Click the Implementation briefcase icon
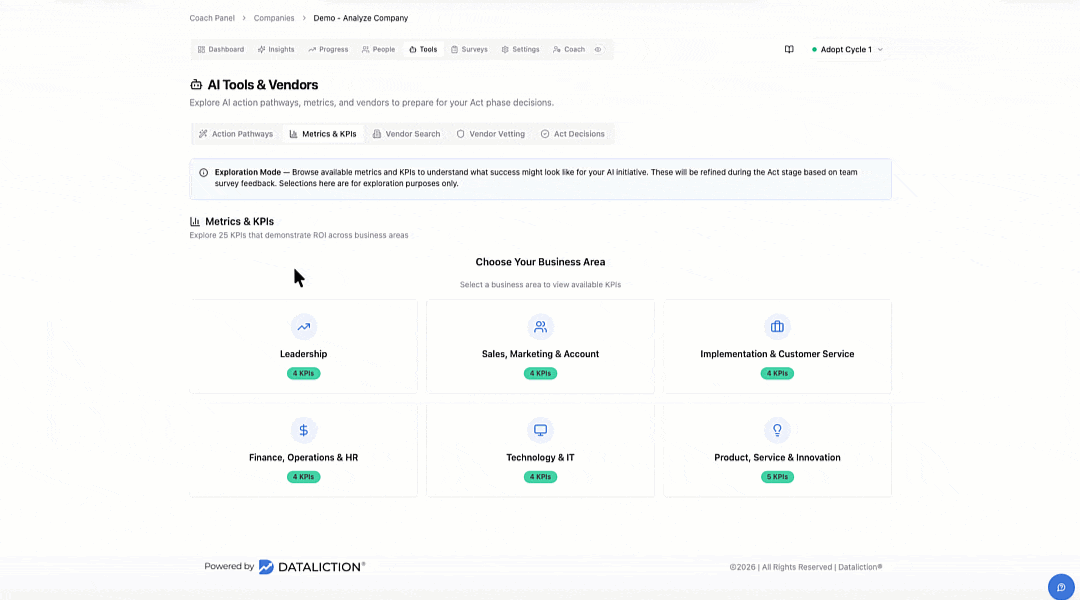 [x=777, y=327]
